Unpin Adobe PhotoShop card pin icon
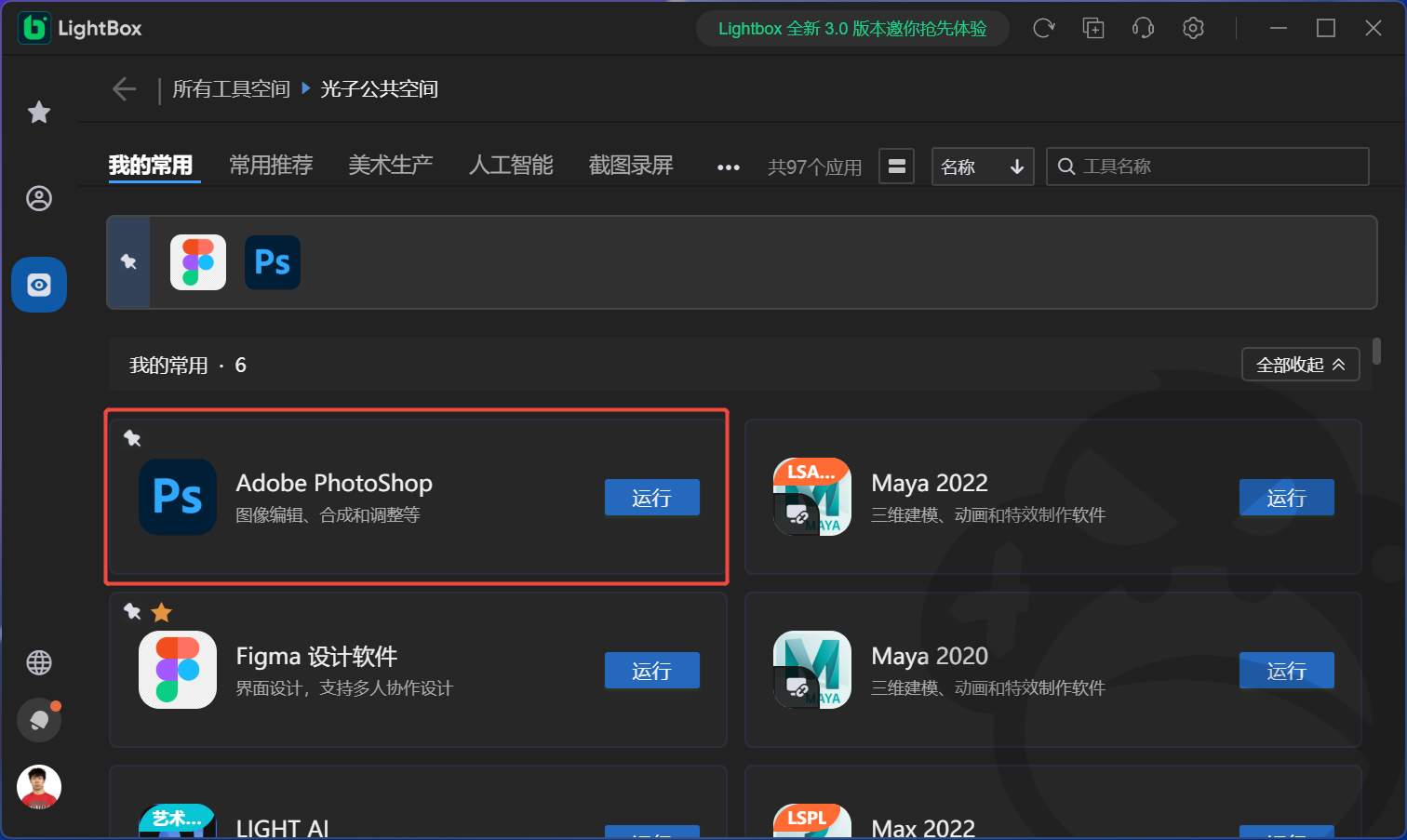1407x840 pixels. tap(133, 438)
